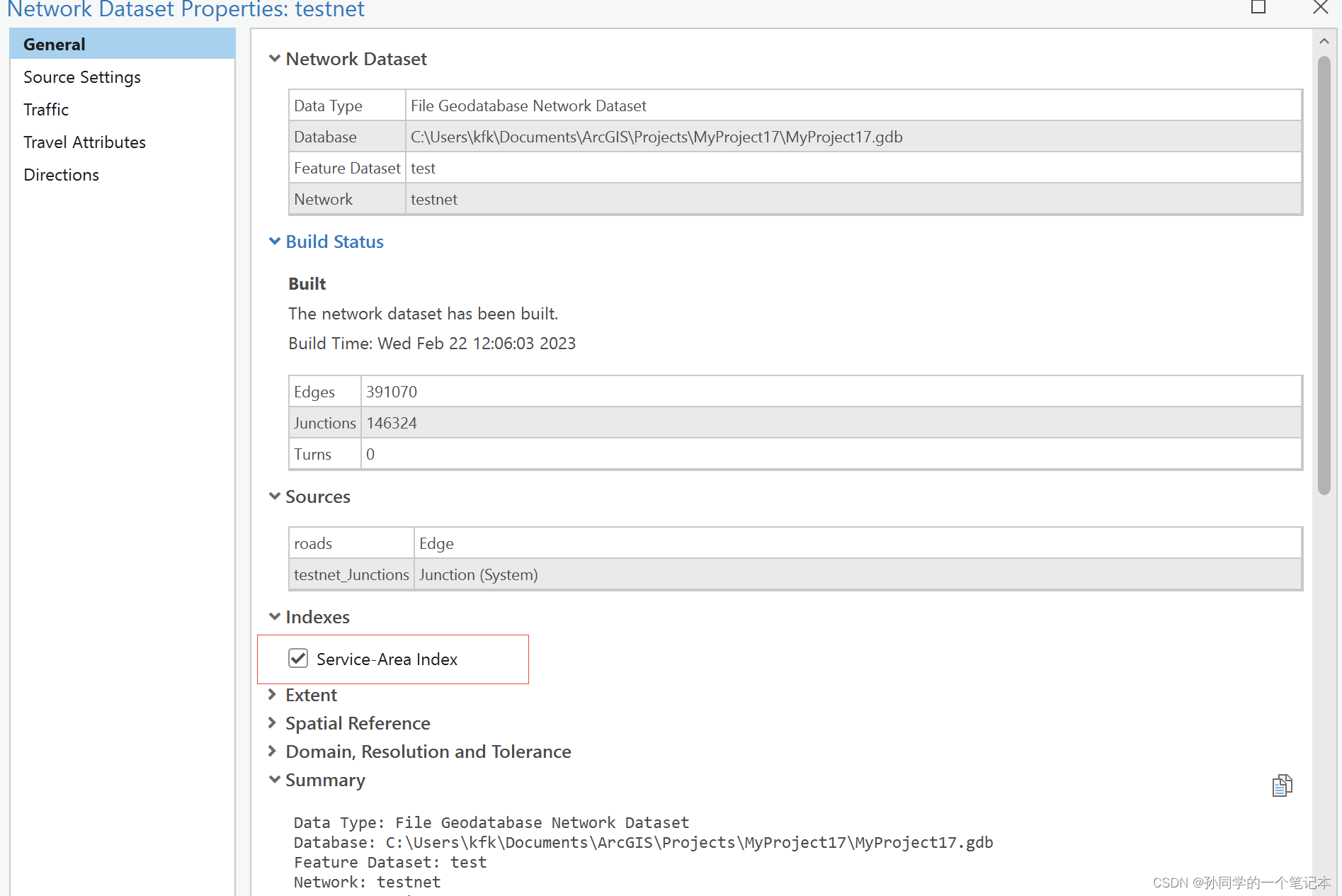Copy summary to clipboard icon
1342x896 pixels.
[x=1282, y=786]
